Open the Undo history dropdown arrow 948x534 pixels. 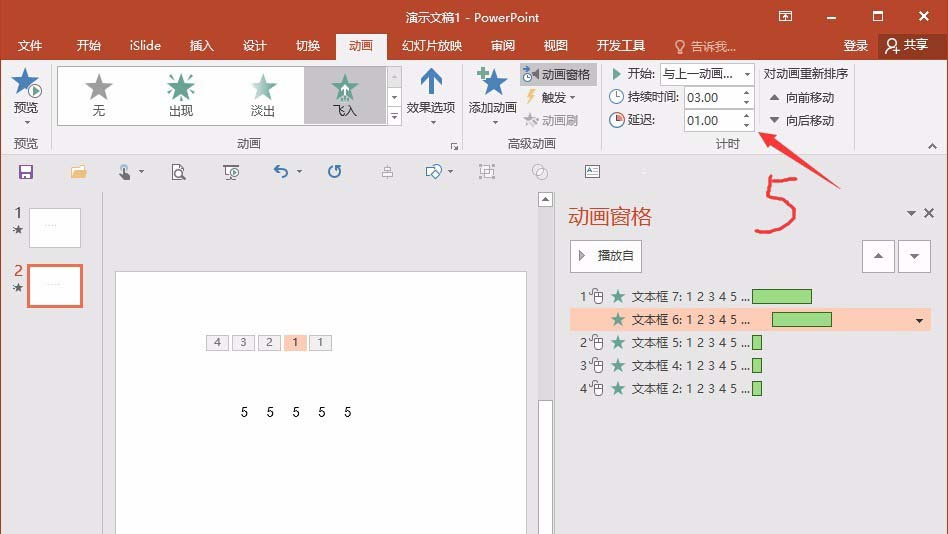[299, 172]
